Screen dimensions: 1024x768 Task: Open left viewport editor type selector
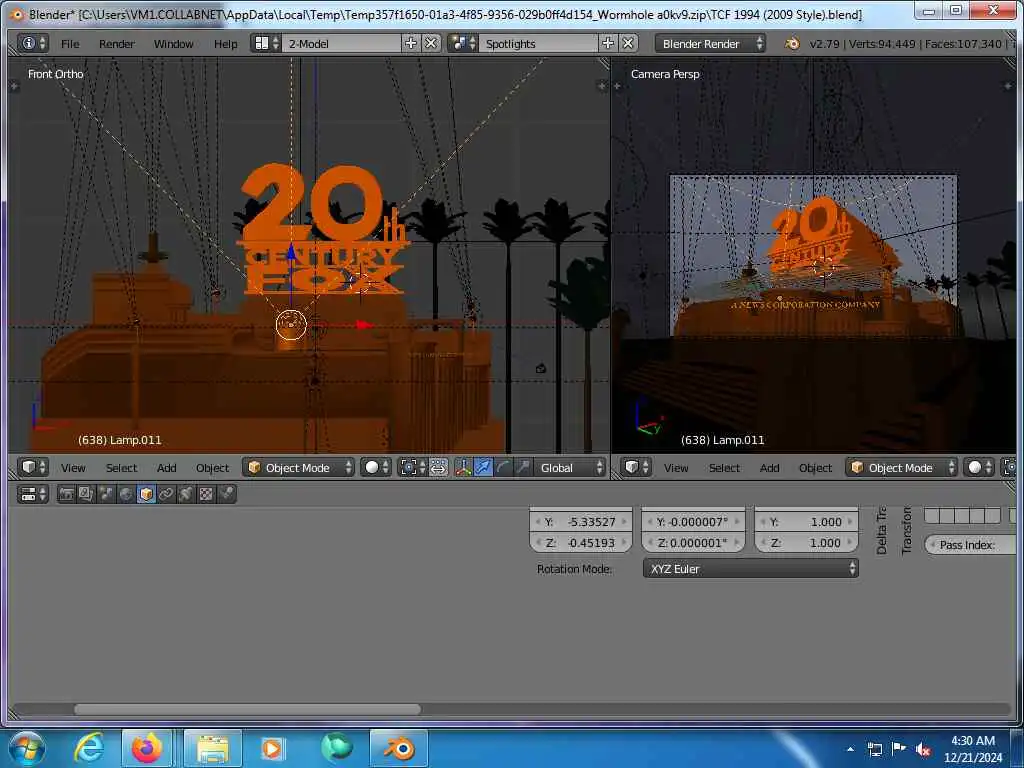click(33, 467)
